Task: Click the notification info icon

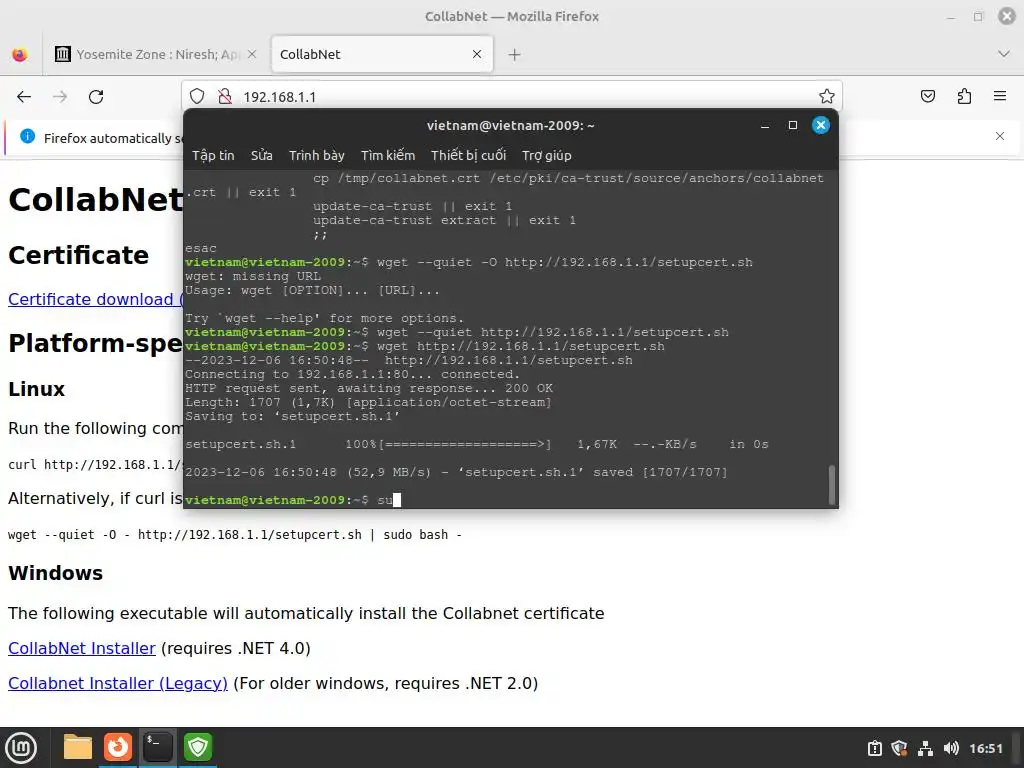Action: 27,136
